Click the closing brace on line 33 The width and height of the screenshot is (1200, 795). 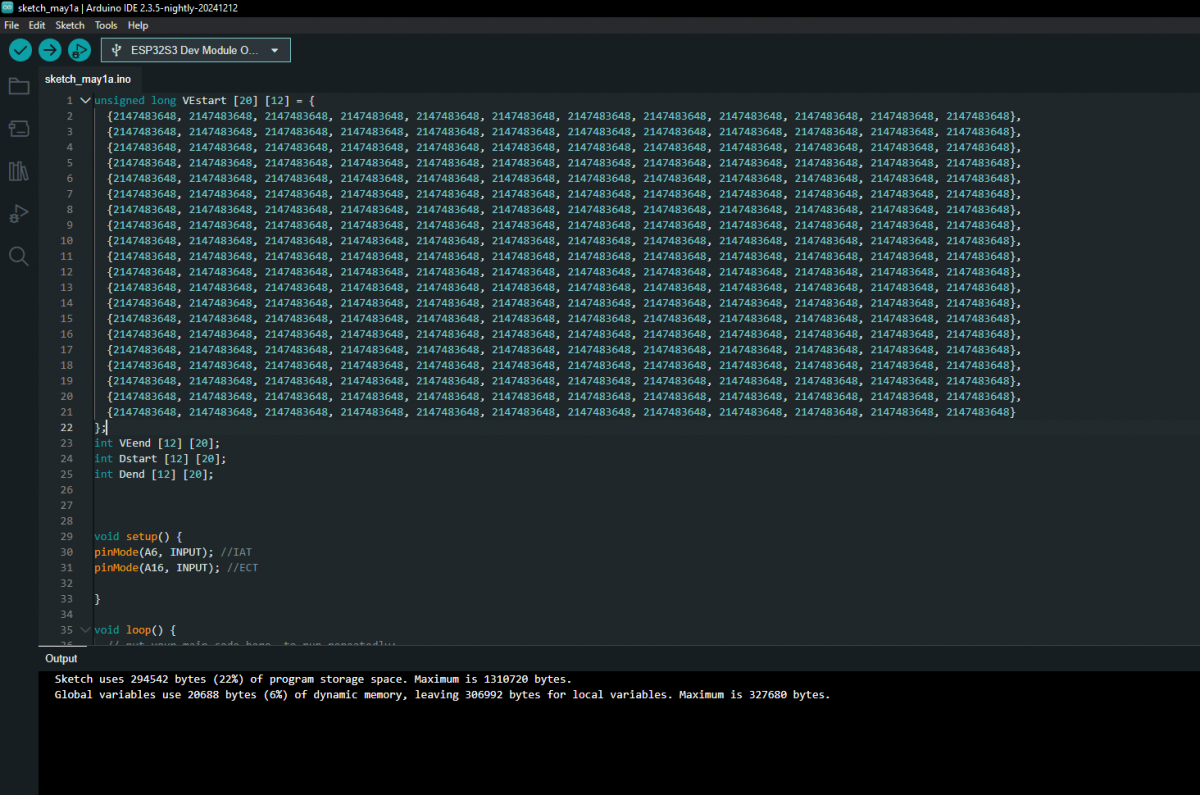tap(97, 599)
